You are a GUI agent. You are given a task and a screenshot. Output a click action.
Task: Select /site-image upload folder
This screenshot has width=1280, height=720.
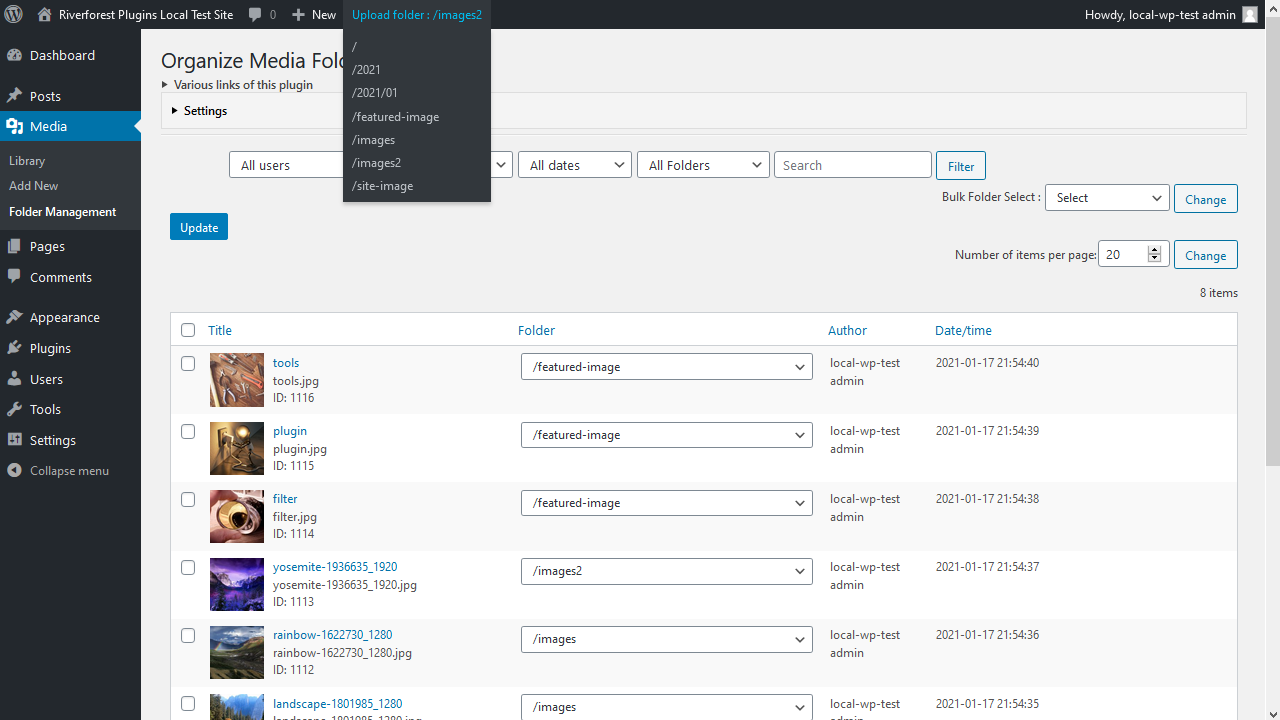417,186
